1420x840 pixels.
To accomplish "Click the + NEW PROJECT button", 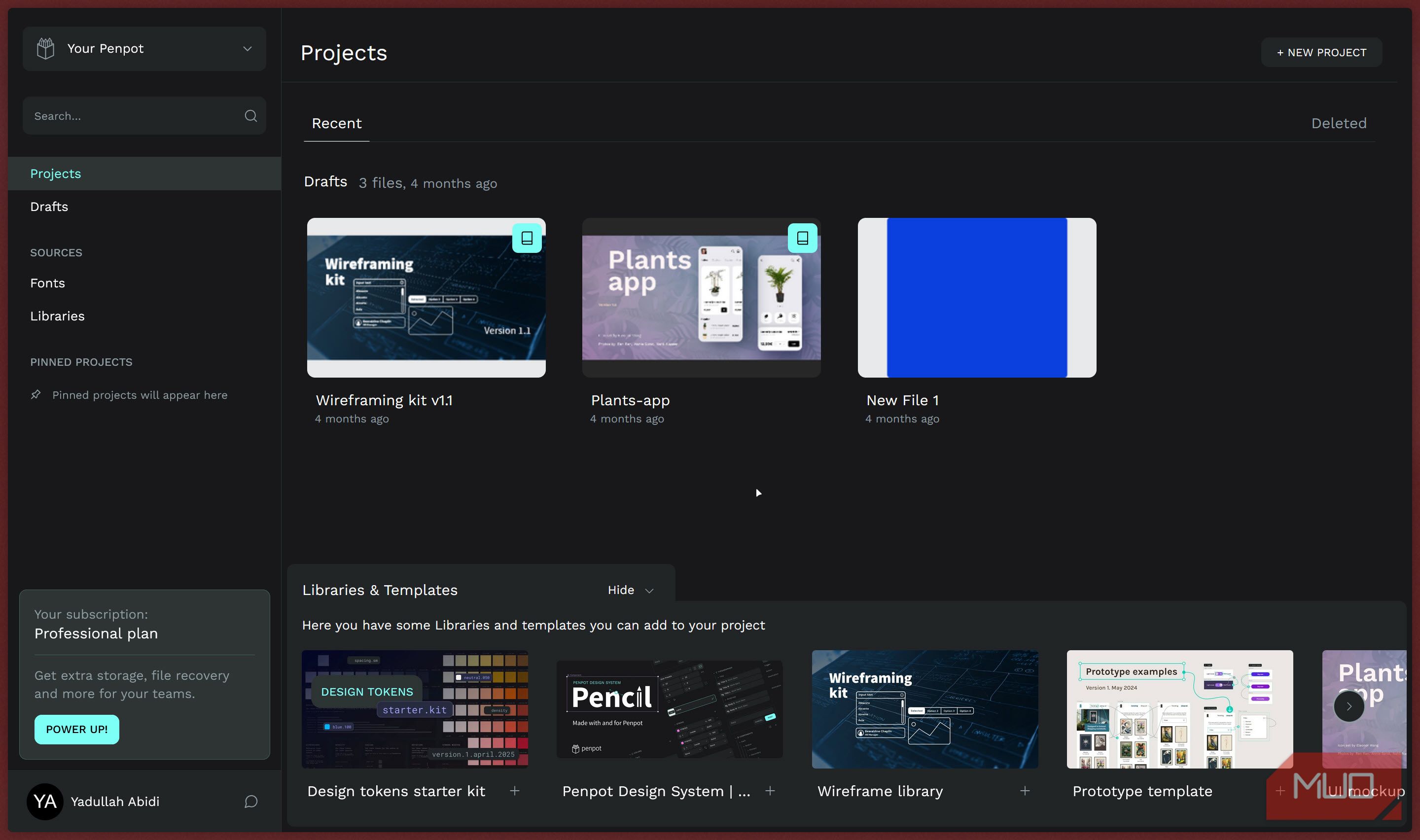I will click(x=1321, y=52).
